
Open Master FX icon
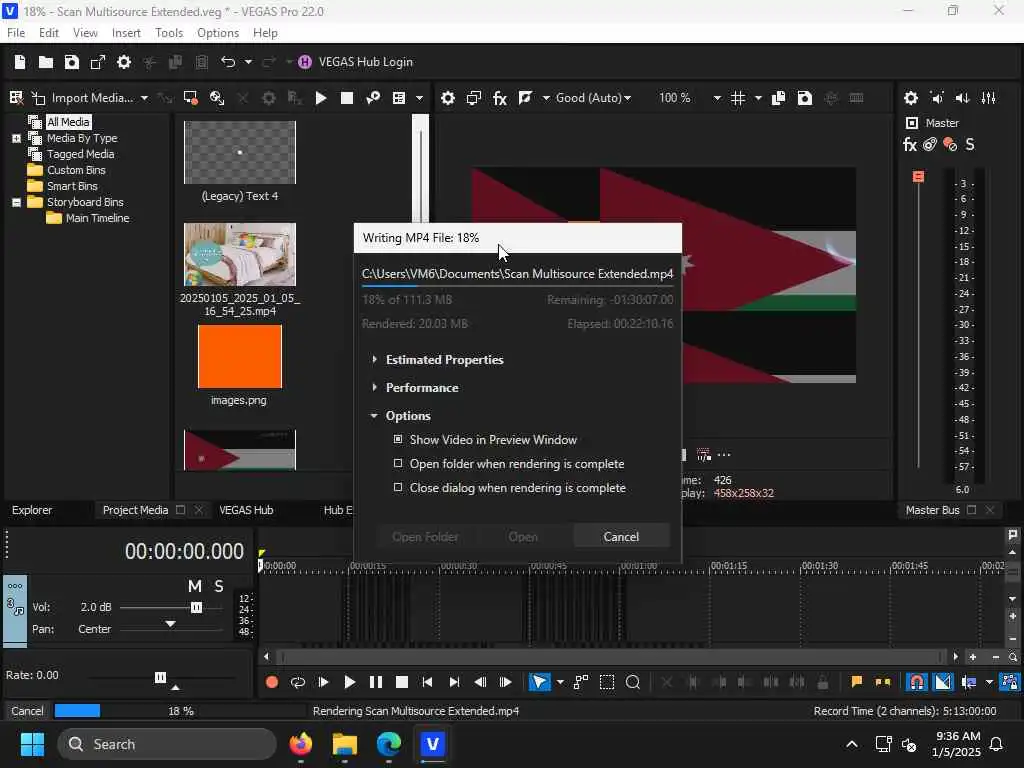click(910, 144)
